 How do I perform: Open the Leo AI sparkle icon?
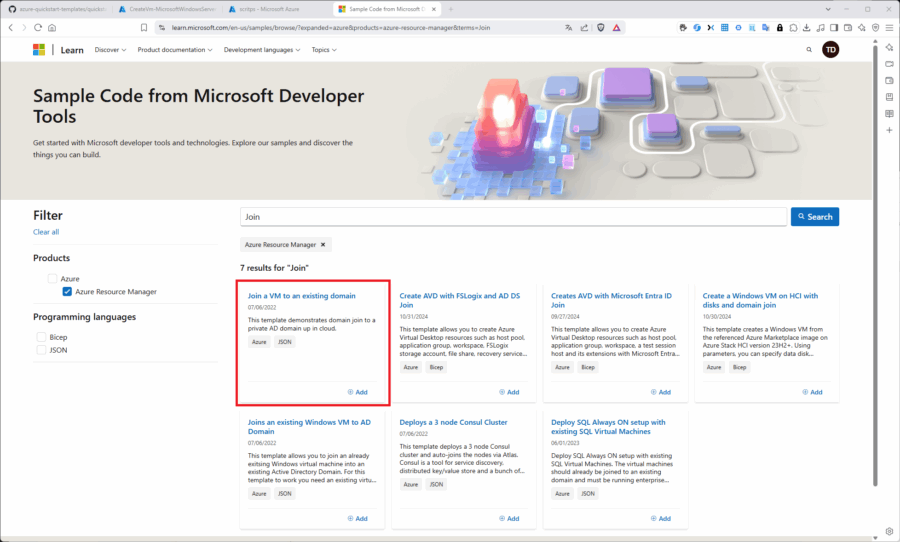click(862, 28)
